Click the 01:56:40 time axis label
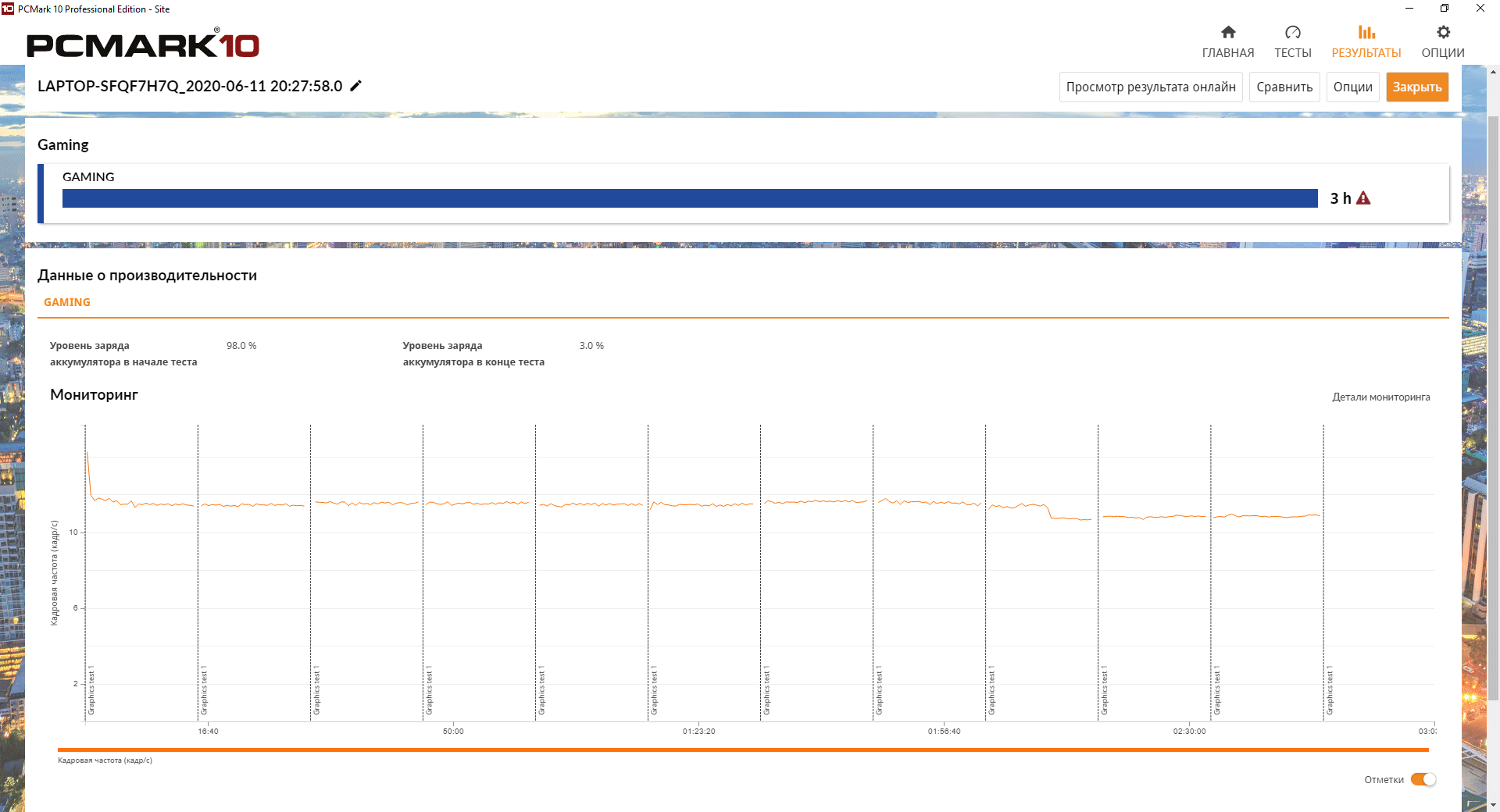 pos(944,732)
